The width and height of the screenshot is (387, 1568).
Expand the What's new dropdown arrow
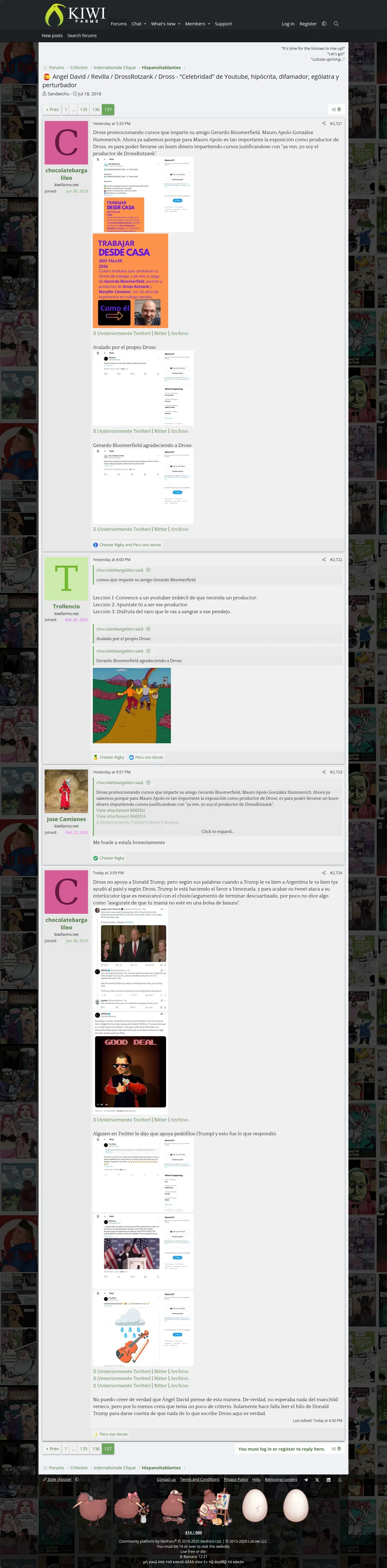(179, 24)
